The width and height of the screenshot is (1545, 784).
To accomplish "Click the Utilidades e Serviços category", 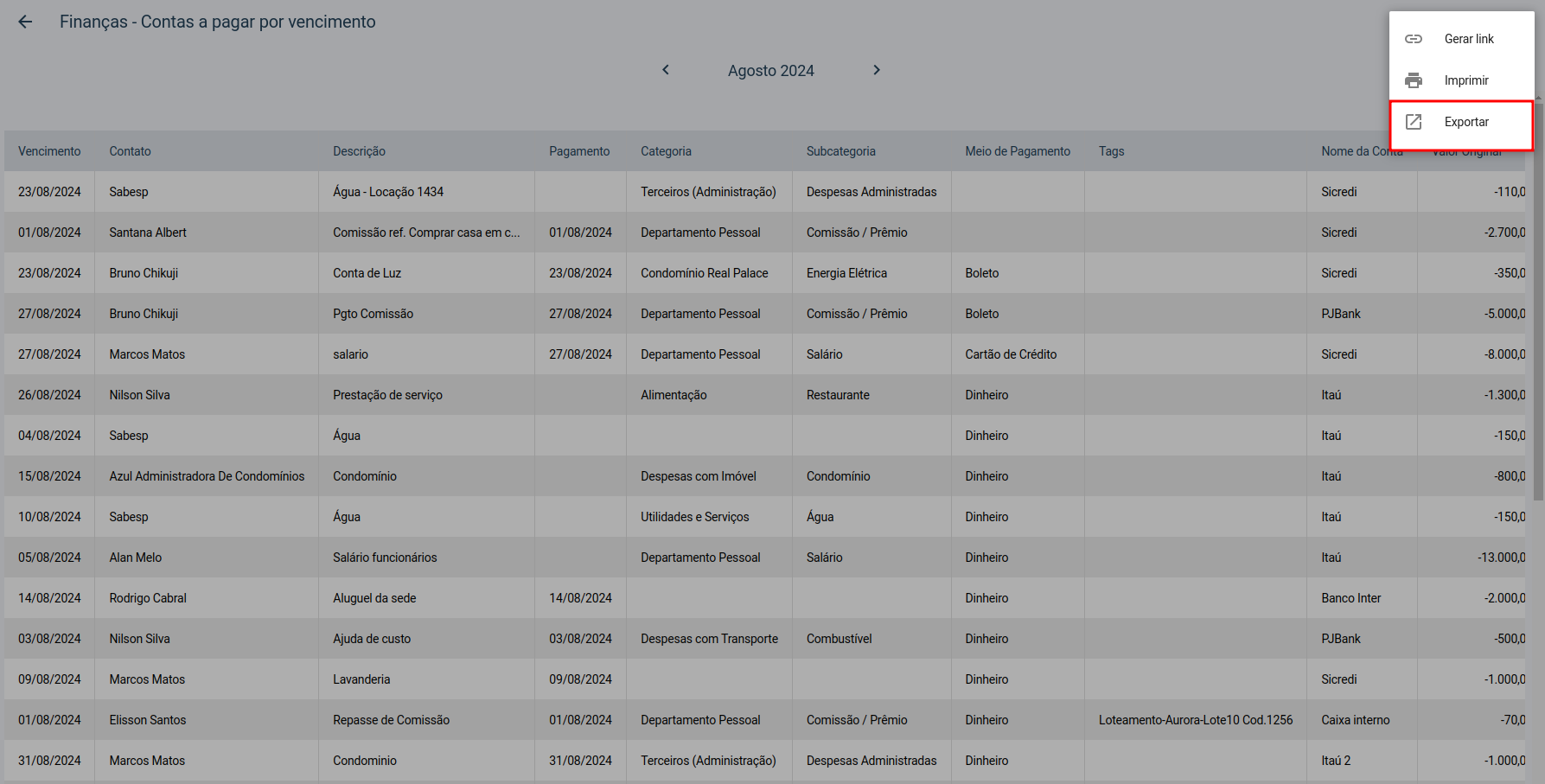I will (x=695, y=517).
